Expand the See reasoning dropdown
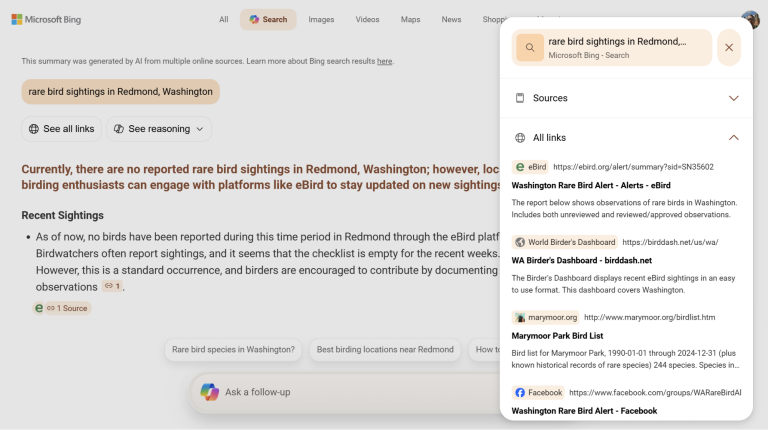Image resolution: width=768 pixels, height=430 pixels. (159, 129)
